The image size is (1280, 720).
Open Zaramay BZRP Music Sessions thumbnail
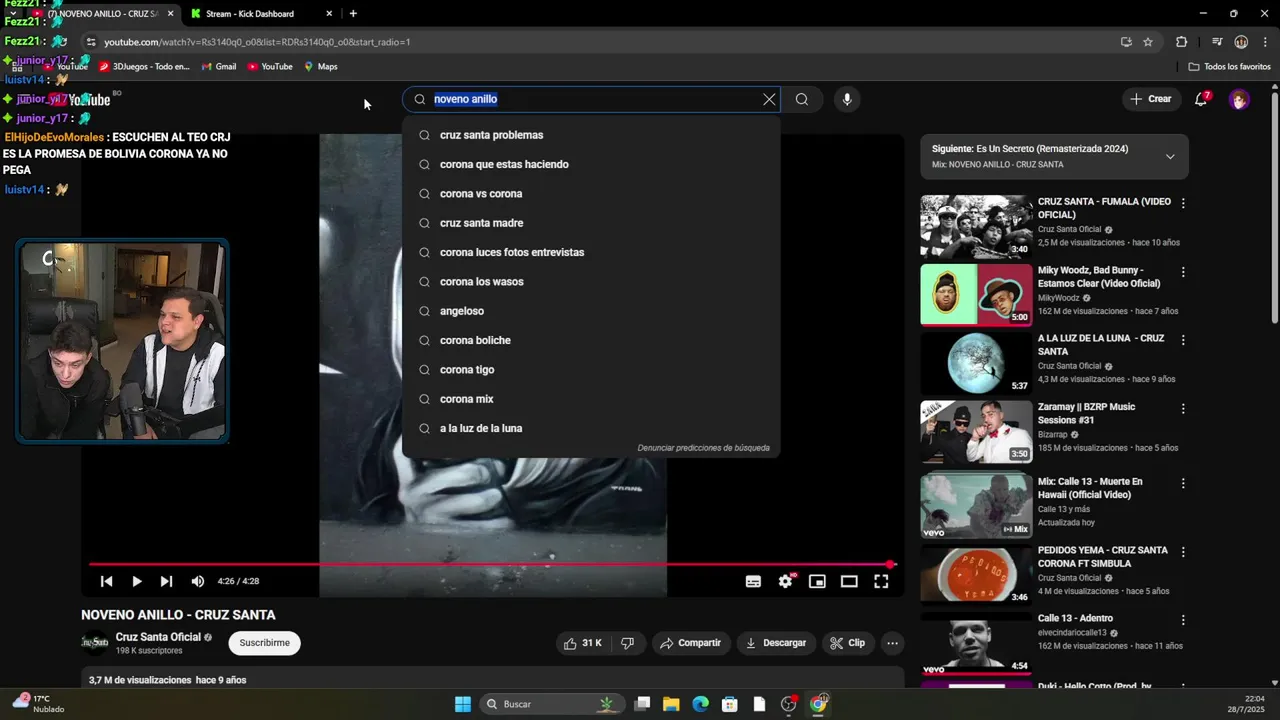coord(976,432)
